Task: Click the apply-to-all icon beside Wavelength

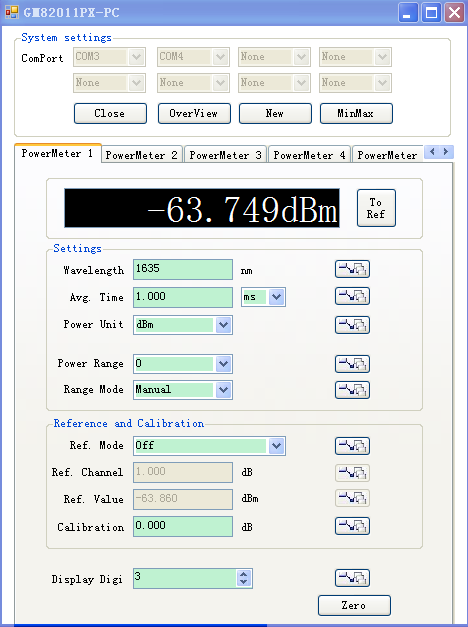Action: click(x=352, y=269)
